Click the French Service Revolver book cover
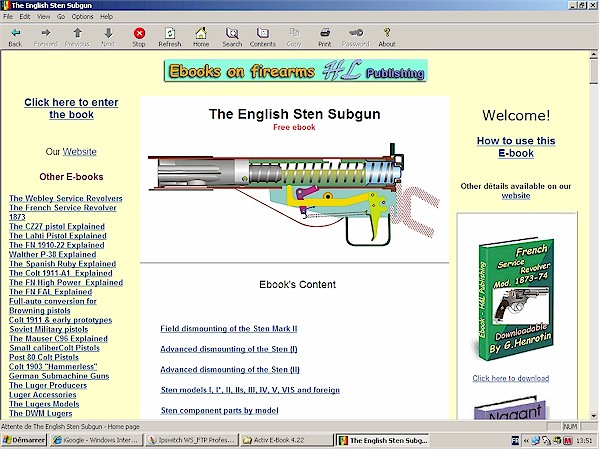The width and height of the screenshot is (600, 450). pos(515,300)
